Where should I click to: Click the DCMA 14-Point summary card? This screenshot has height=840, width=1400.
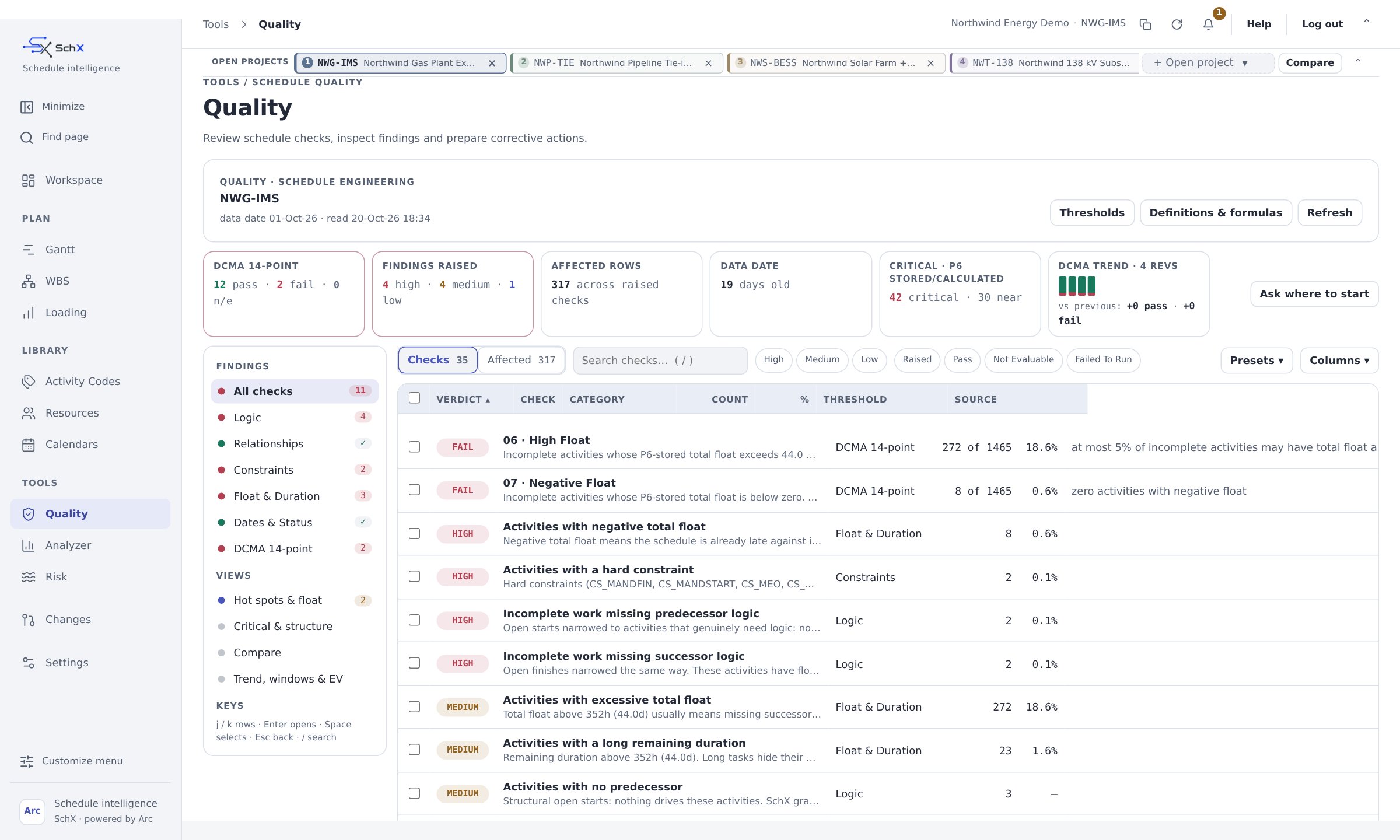[x=283, y=294]
